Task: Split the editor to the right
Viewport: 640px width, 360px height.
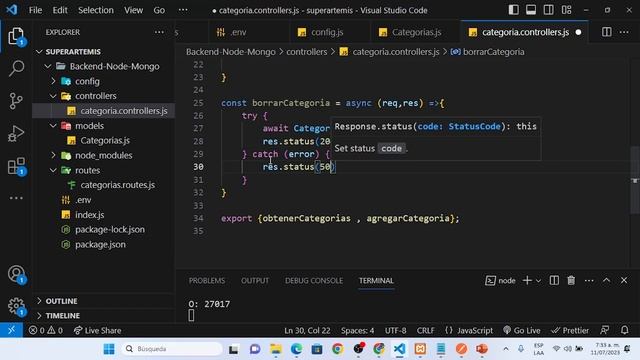Action: 607,32
